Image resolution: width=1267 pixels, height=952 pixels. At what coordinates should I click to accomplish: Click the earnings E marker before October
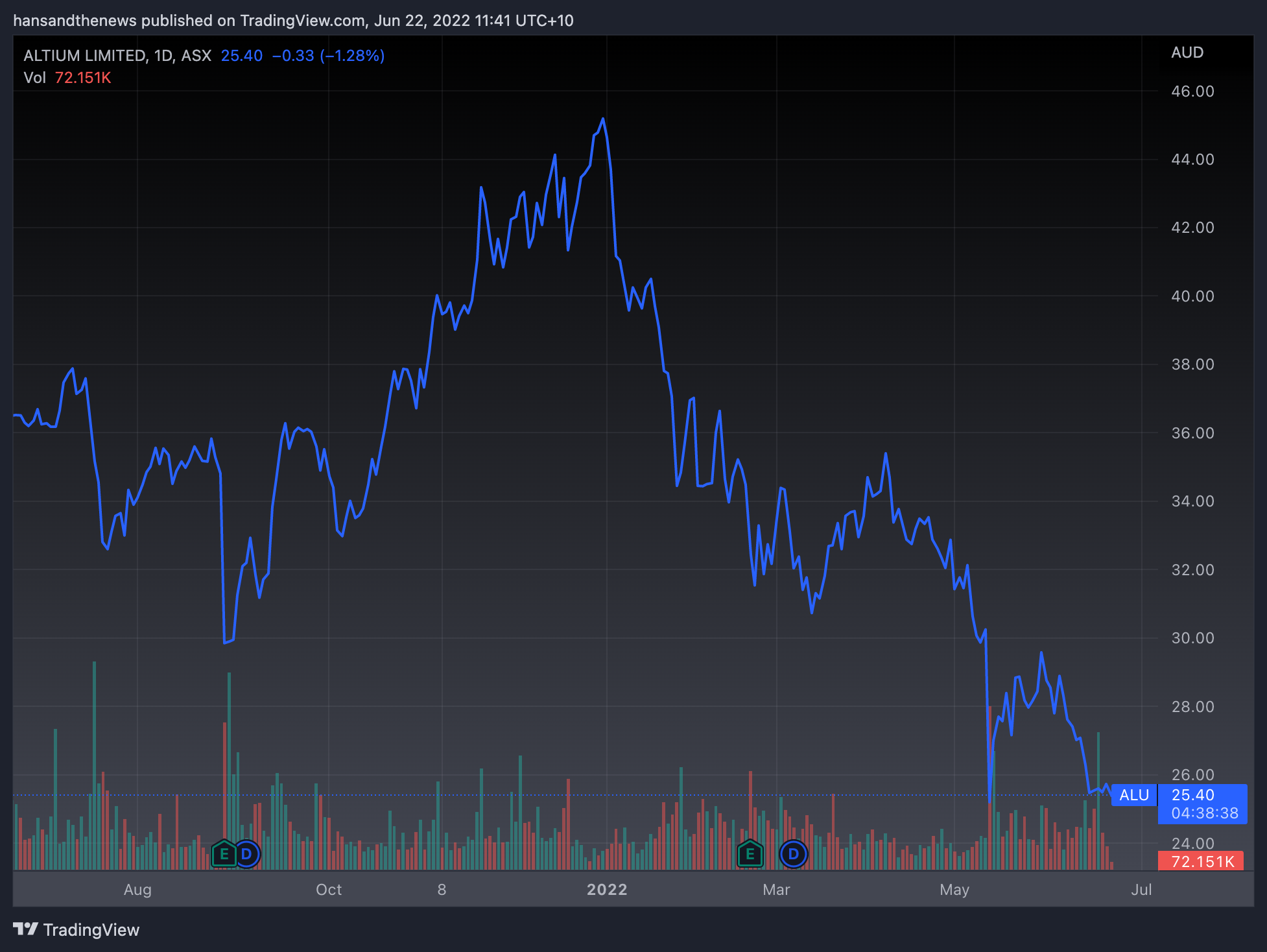[224, 854]
